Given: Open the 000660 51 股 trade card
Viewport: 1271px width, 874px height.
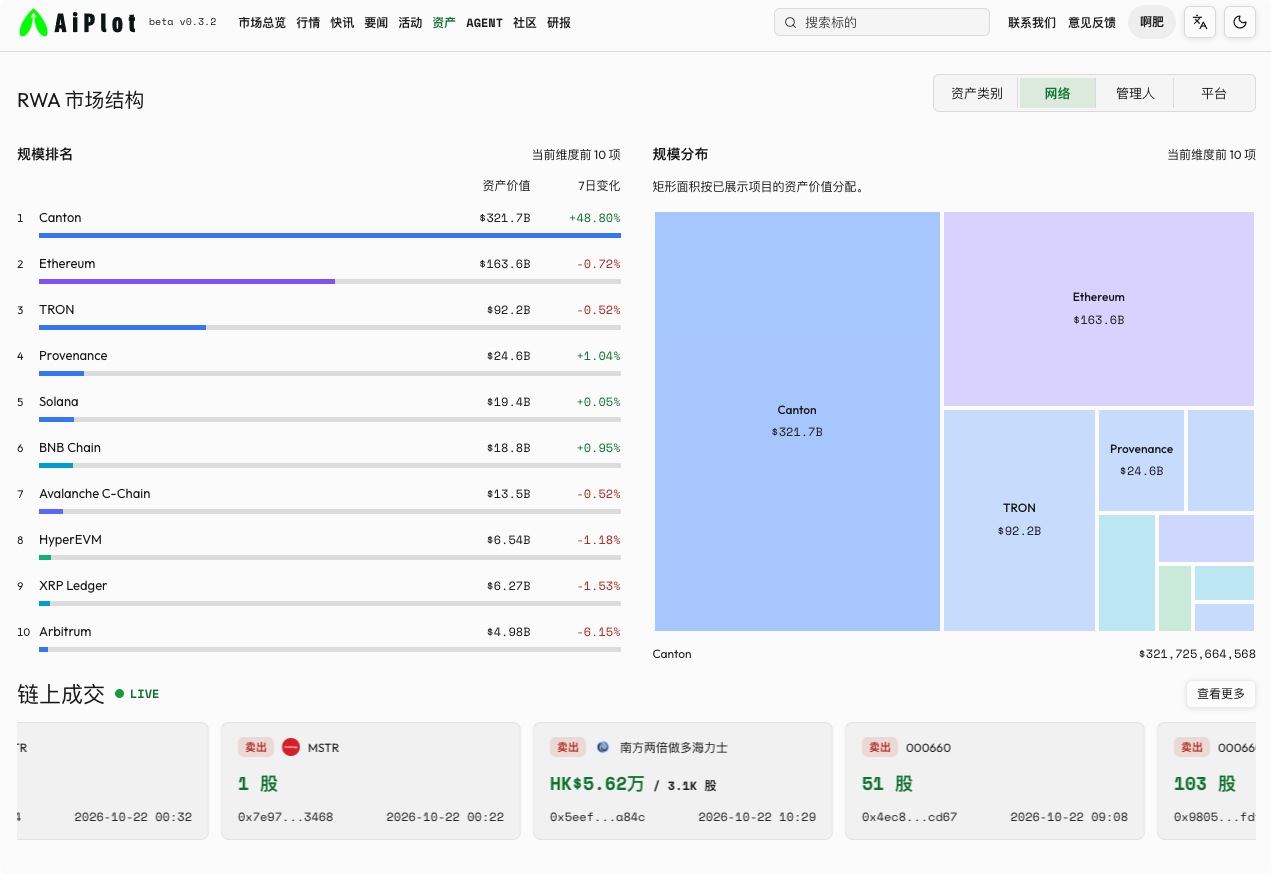Looking at the screenshot, I should [x=995, y=781].
